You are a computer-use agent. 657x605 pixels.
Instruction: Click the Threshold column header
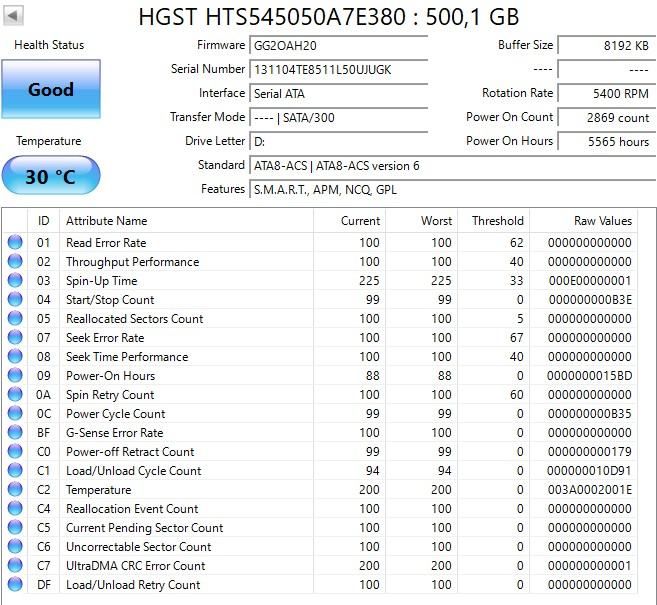point(497,221)
